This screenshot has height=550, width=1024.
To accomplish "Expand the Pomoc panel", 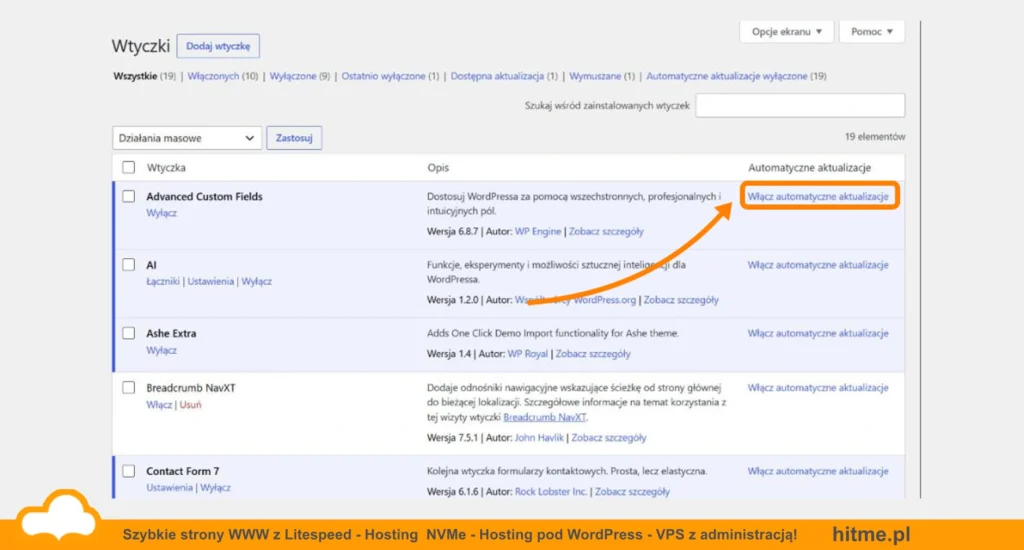I will coord(871,31).
